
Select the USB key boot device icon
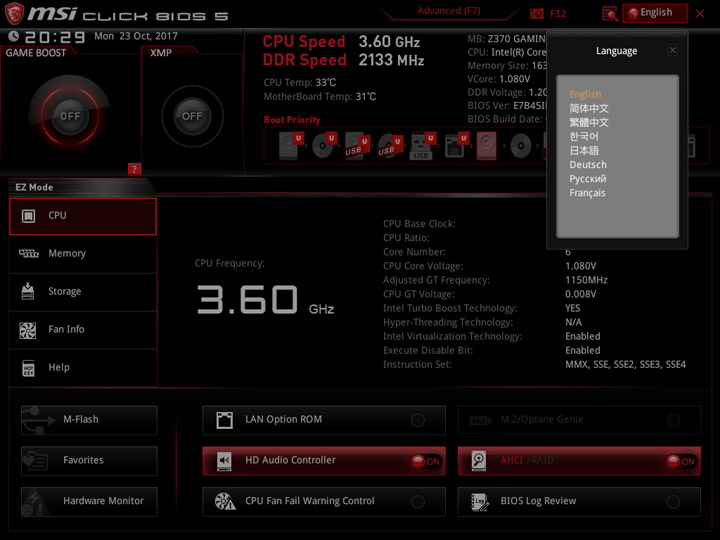[422, 146]
